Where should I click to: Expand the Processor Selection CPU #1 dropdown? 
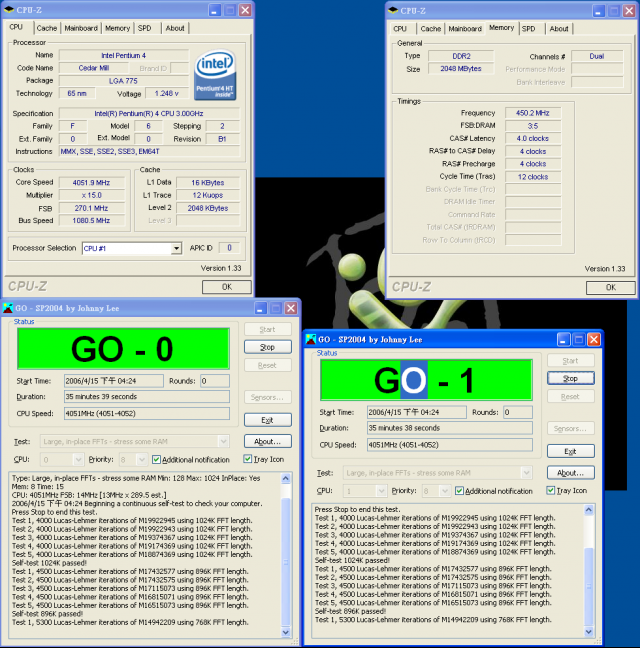click(176, 248)
